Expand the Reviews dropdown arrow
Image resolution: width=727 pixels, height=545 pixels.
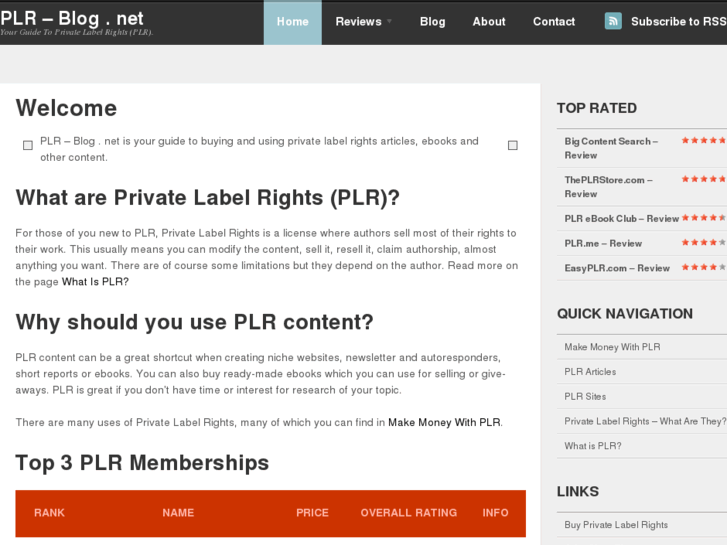click(390, 22)
